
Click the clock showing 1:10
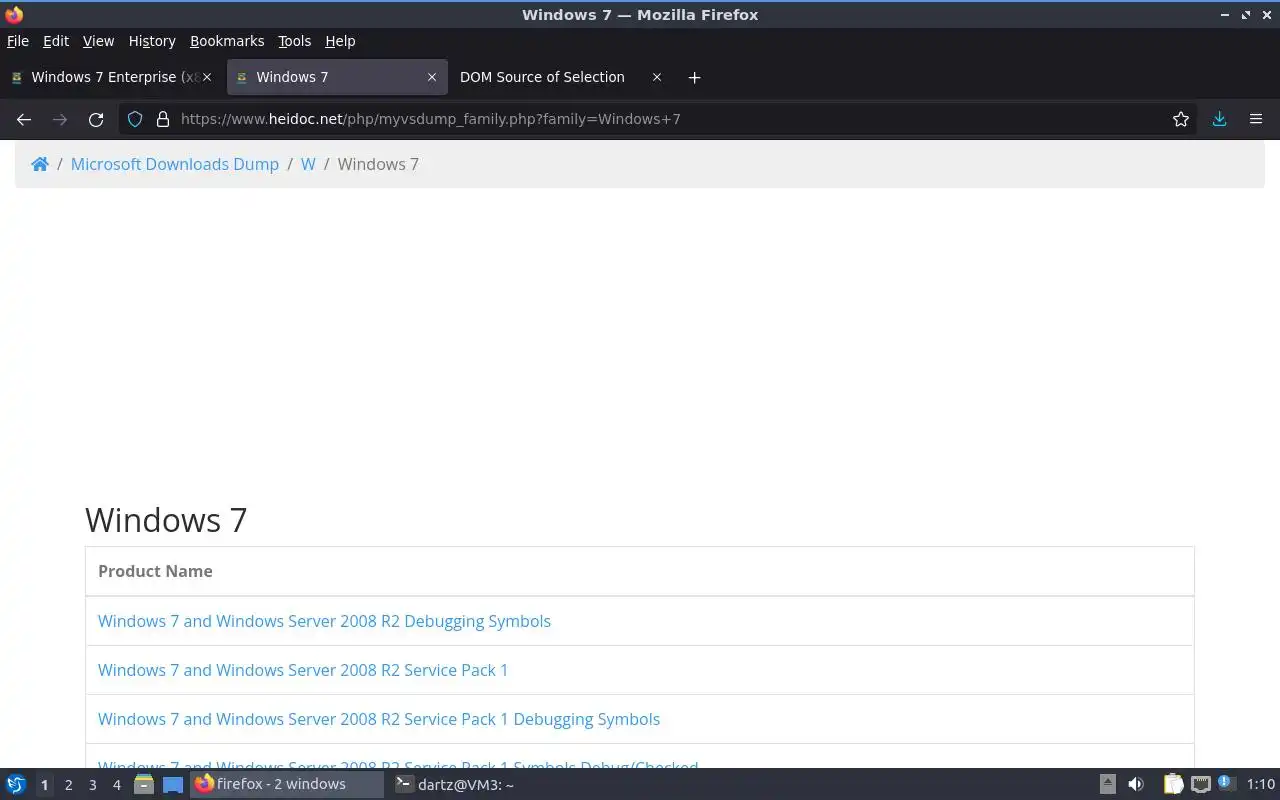pos(1260,784)
